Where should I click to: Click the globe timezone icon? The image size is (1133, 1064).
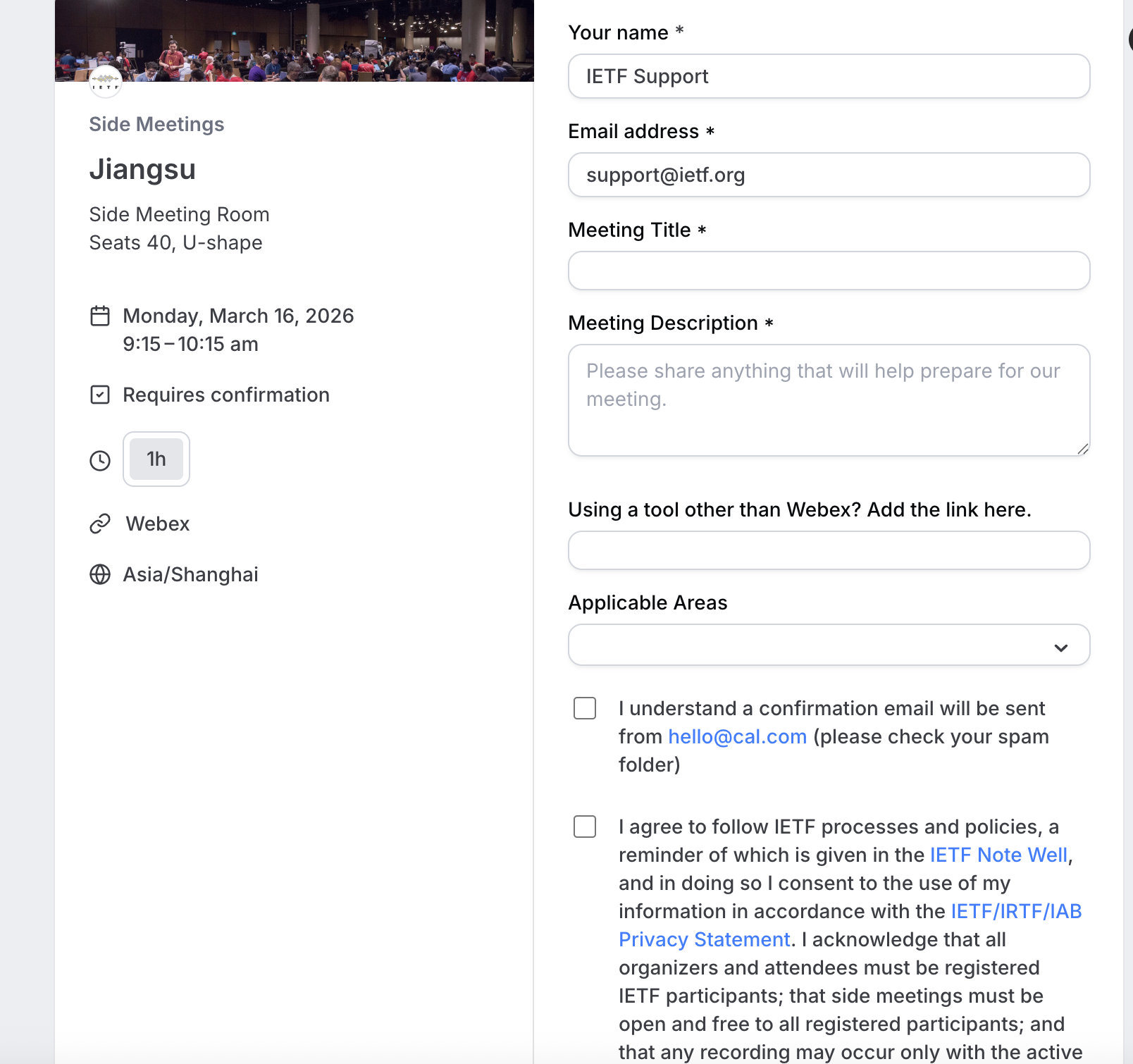[x=100, y=574]
